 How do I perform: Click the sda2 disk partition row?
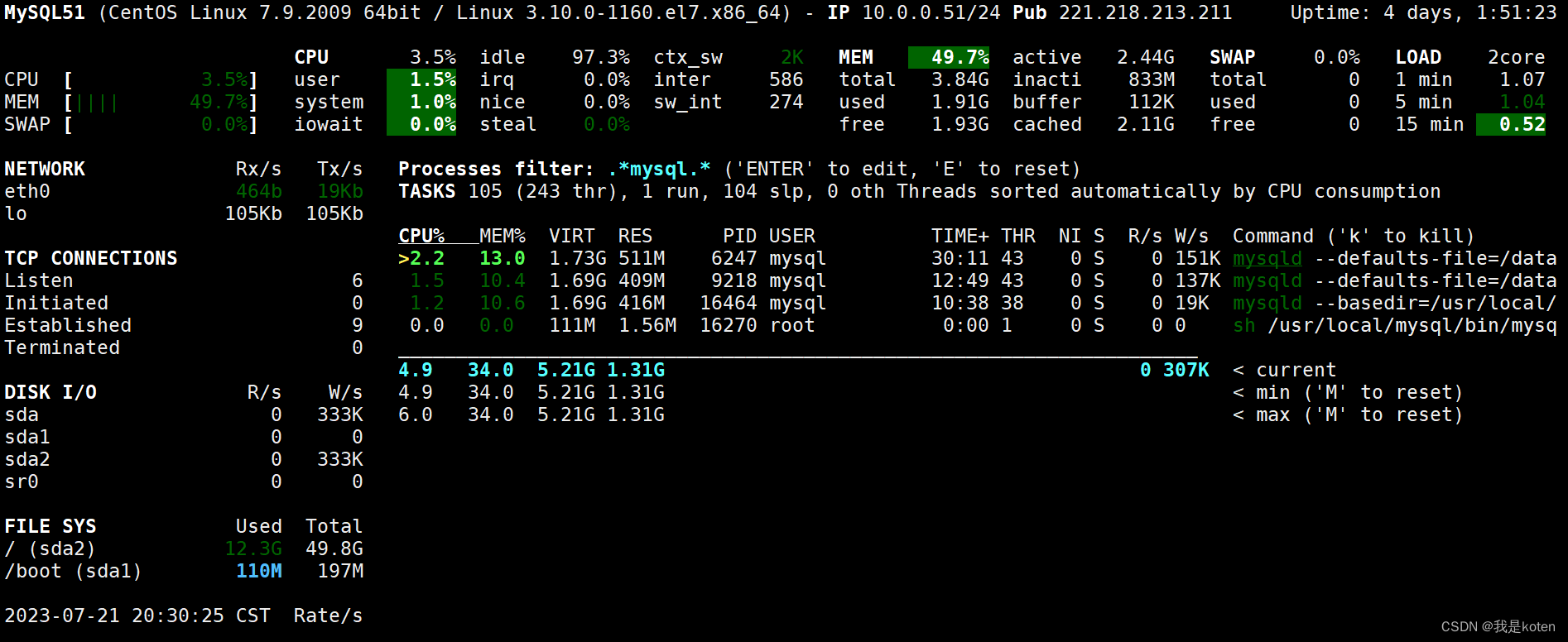pyautogui.click(x=184, y=460)
